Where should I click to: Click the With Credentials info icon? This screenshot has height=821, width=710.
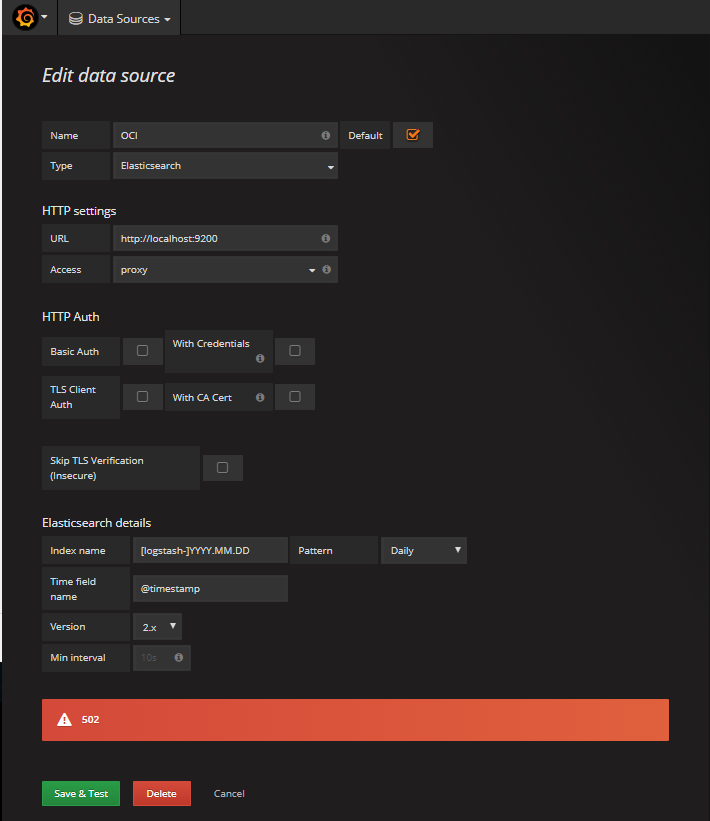(x=260, y=358)
